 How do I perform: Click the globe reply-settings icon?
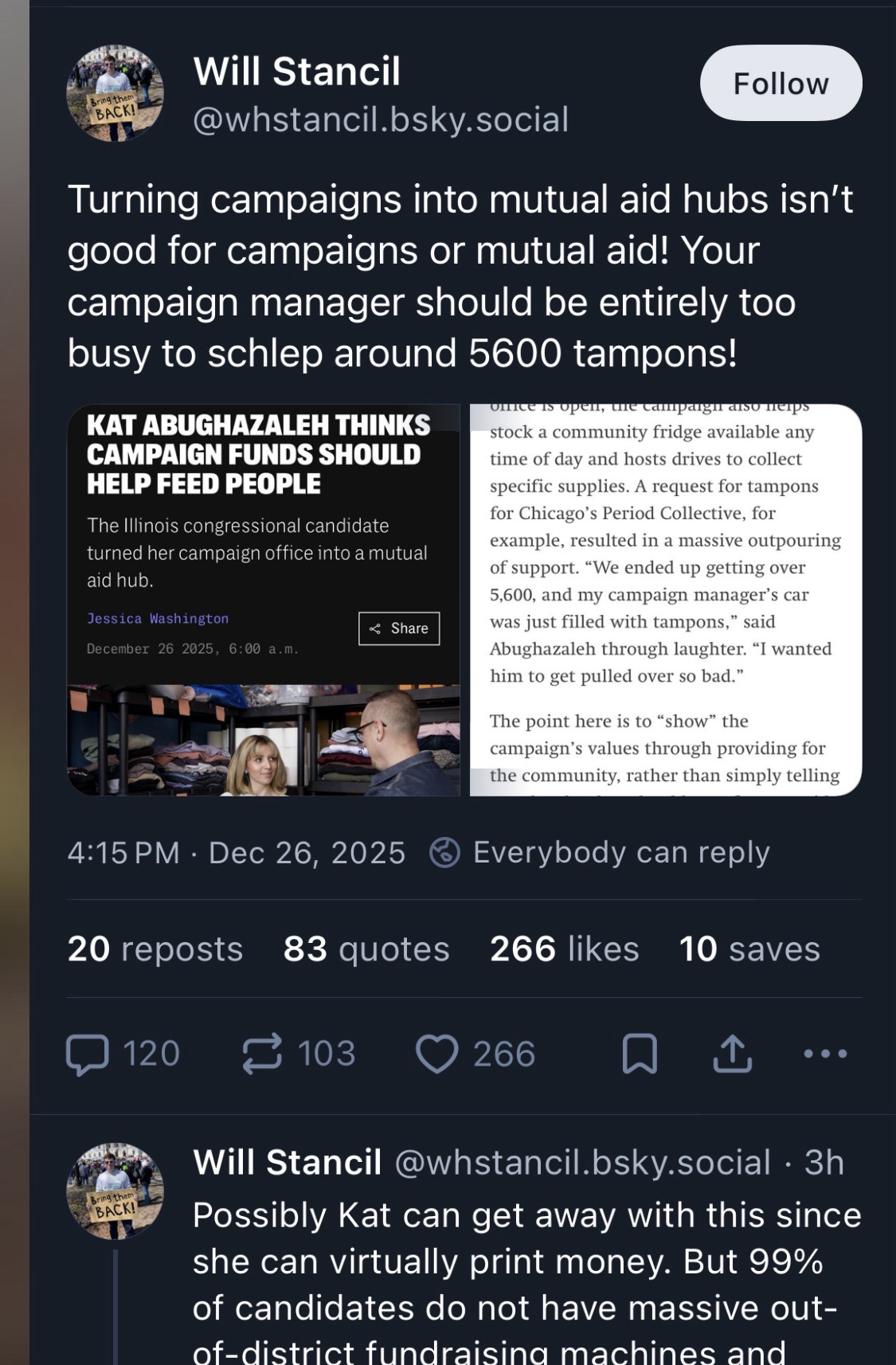click(444, 853)
